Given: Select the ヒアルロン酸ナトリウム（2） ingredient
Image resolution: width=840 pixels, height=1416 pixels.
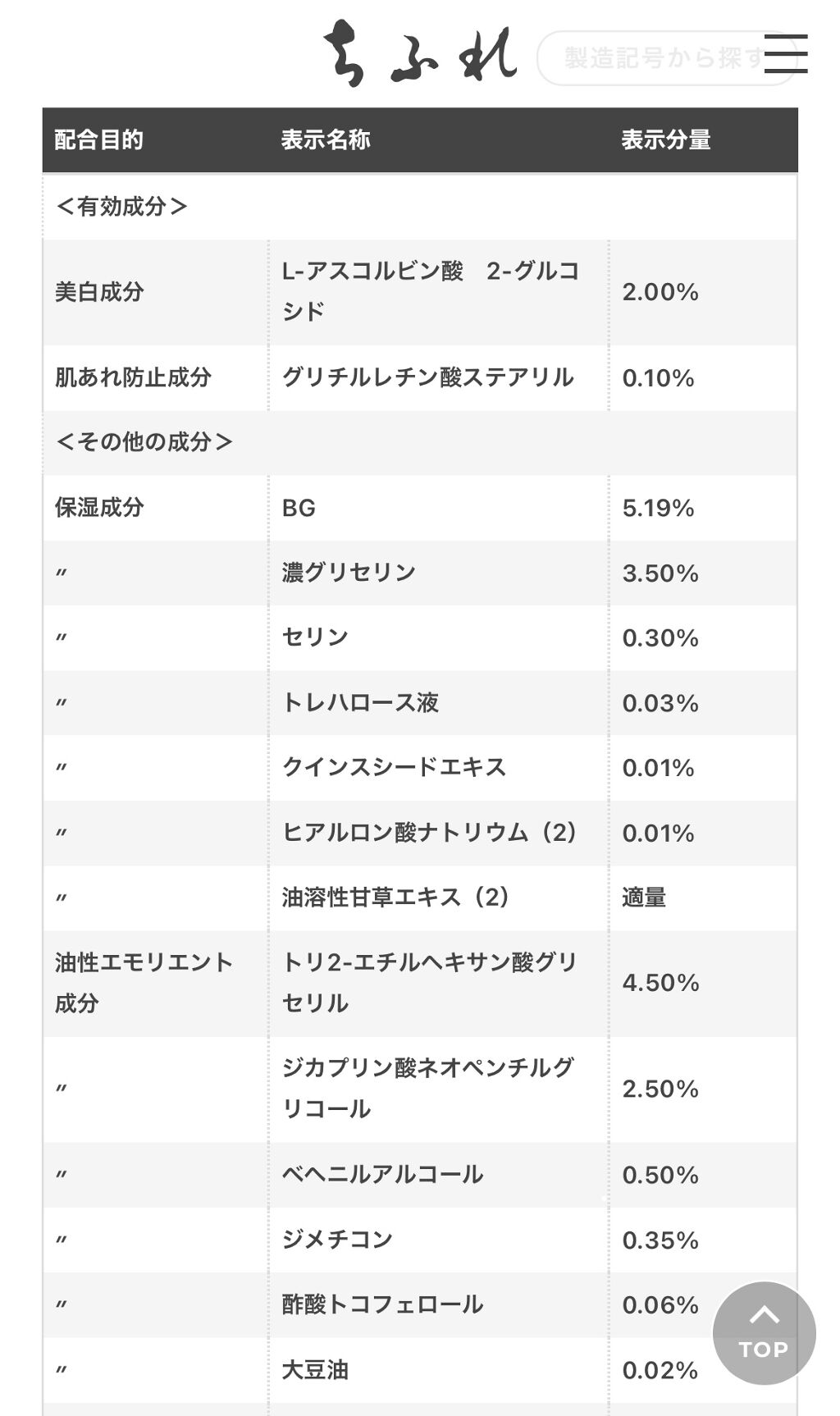Looking at the screenshot, I should (430, 833).
